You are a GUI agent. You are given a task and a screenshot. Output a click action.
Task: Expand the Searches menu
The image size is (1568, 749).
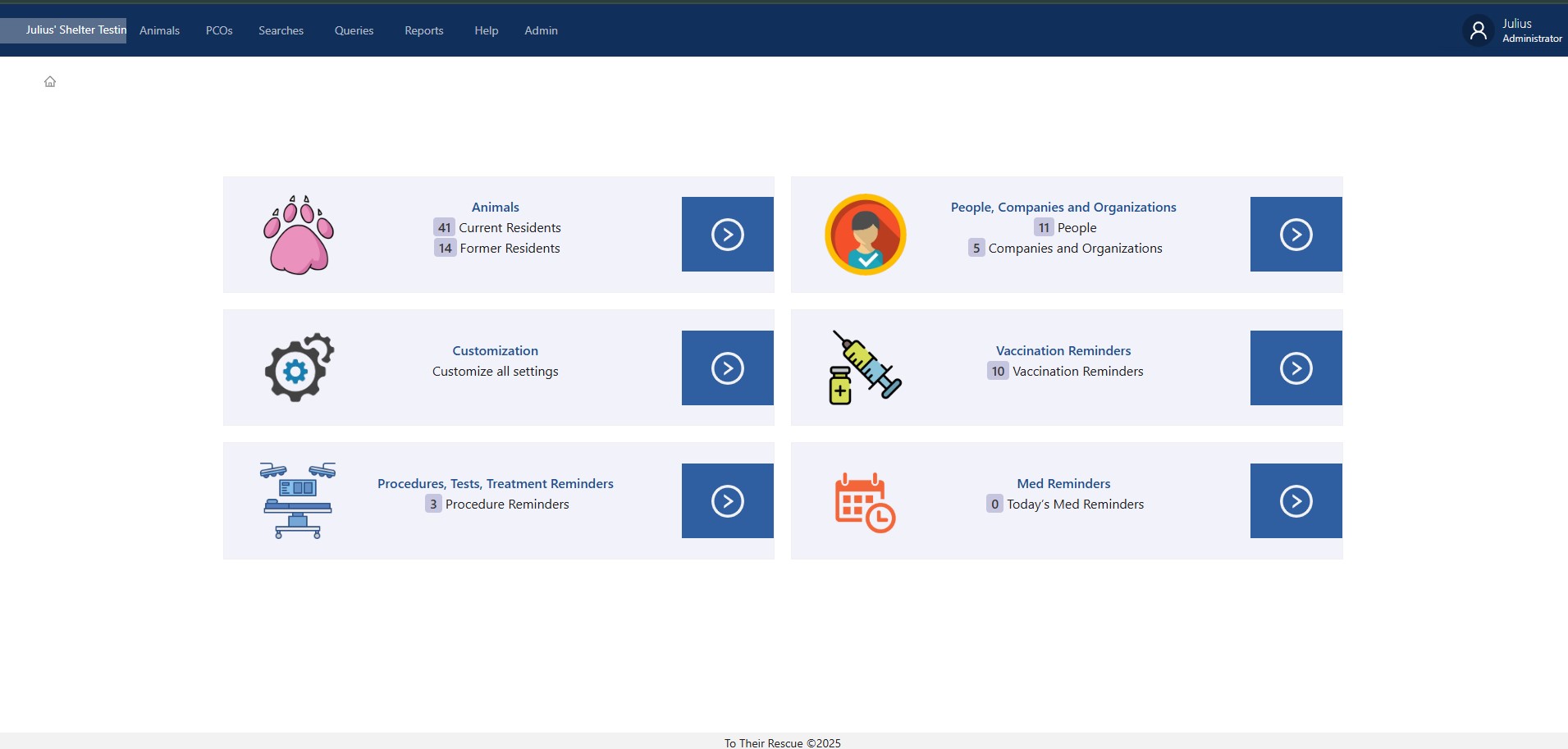click(x=281, y=30)
